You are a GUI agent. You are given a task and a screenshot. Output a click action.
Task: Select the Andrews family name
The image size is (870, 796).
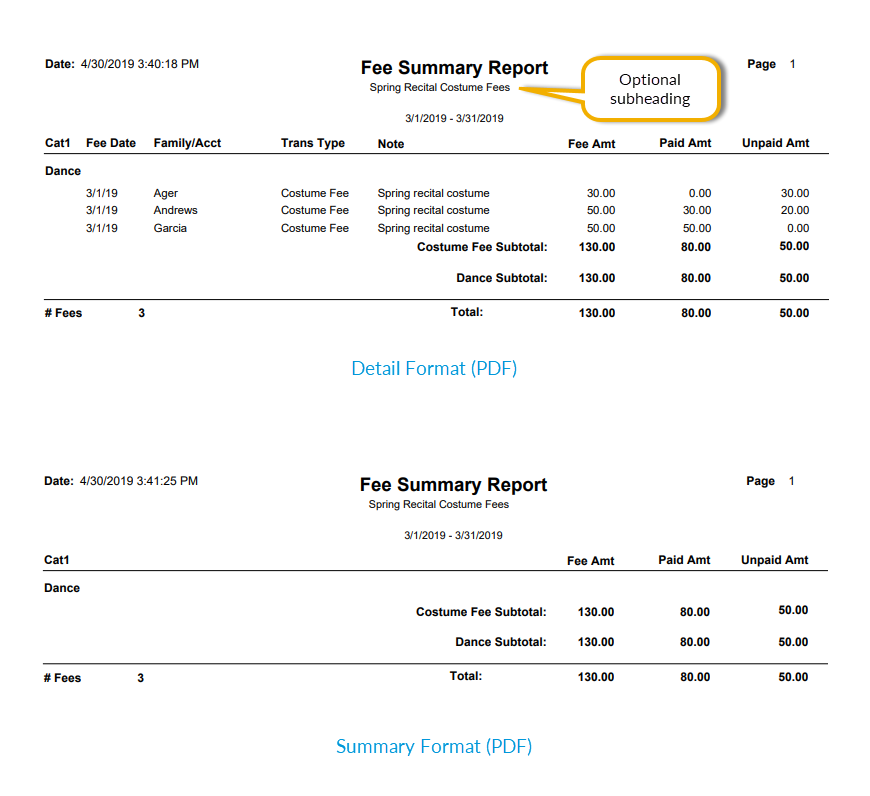tap(175, 210)
